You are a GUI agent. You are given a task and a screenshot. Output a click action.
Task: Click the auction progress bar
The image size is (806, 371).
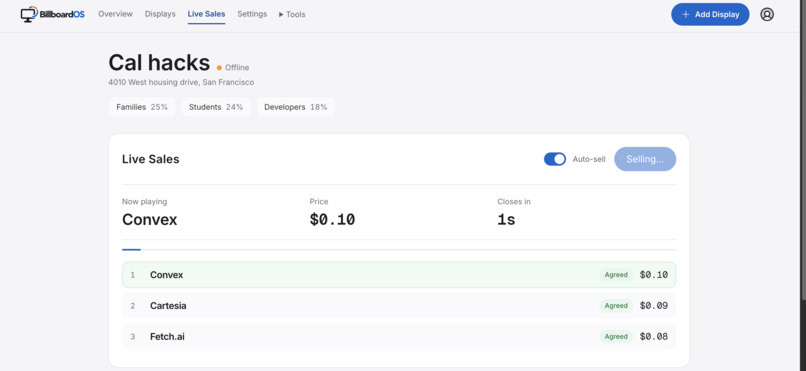[399, 250]
